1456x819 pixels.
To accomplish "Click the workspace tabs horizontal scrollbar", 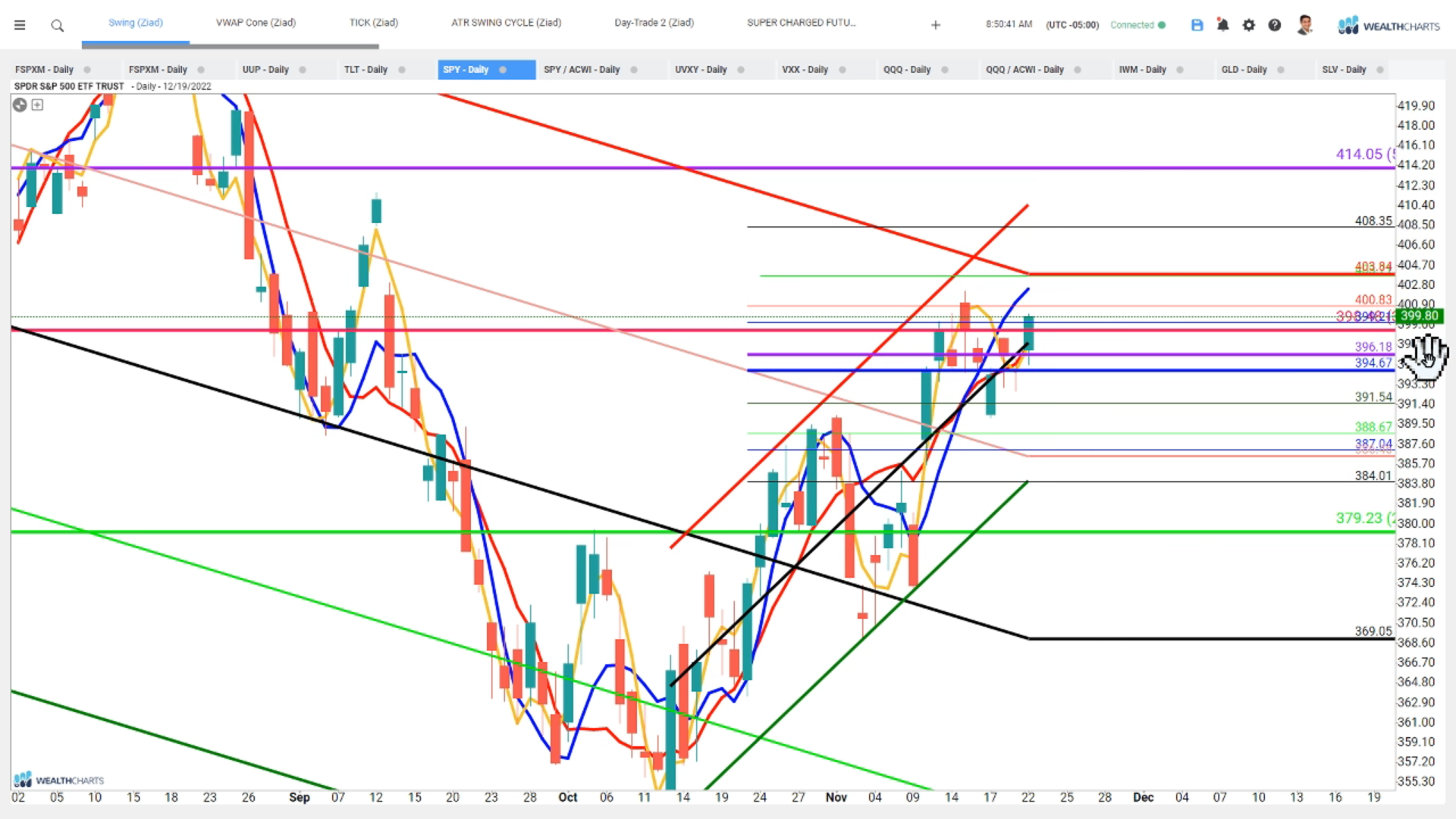I will click(x=231, y=46).
